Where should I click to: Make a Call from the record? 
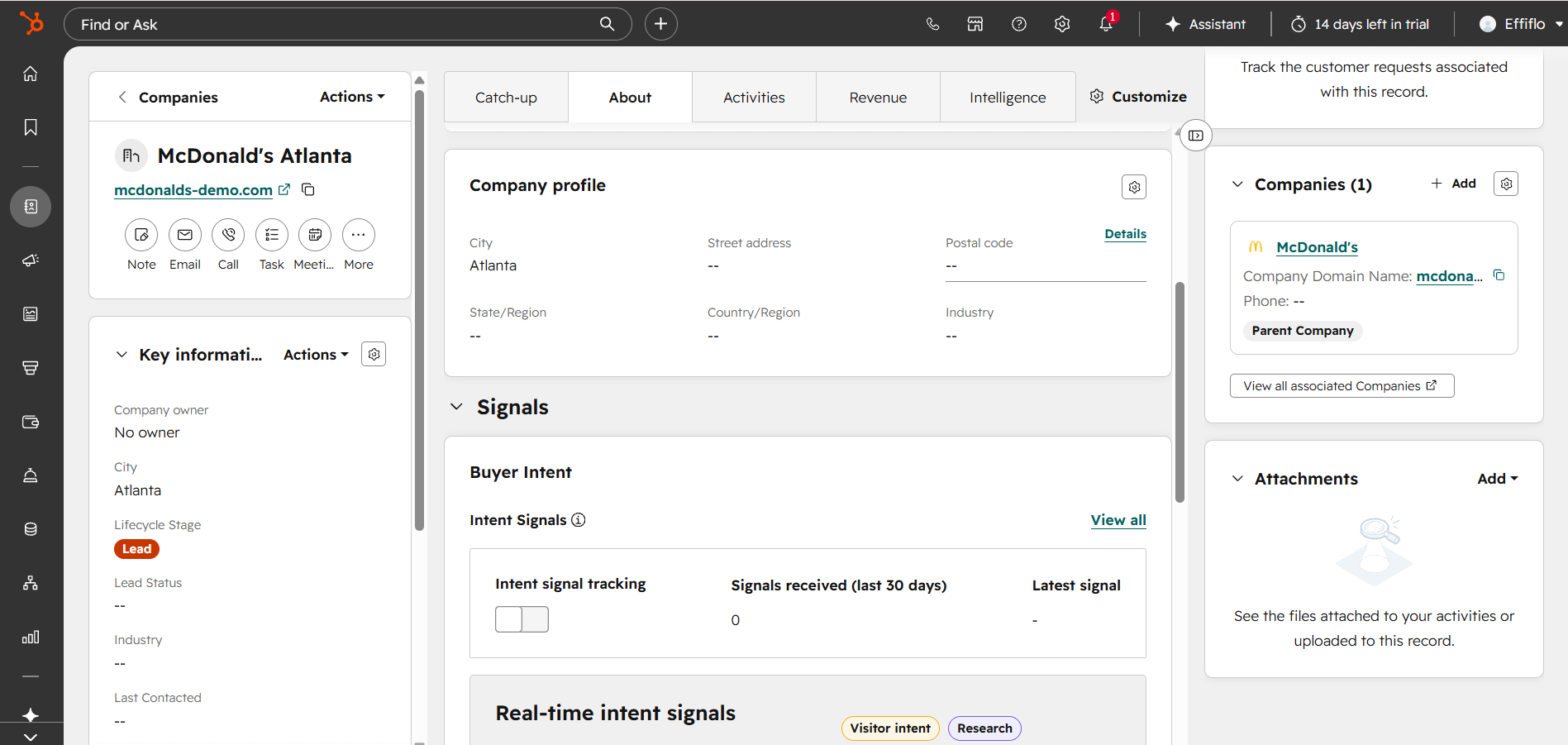coord(228,235)
